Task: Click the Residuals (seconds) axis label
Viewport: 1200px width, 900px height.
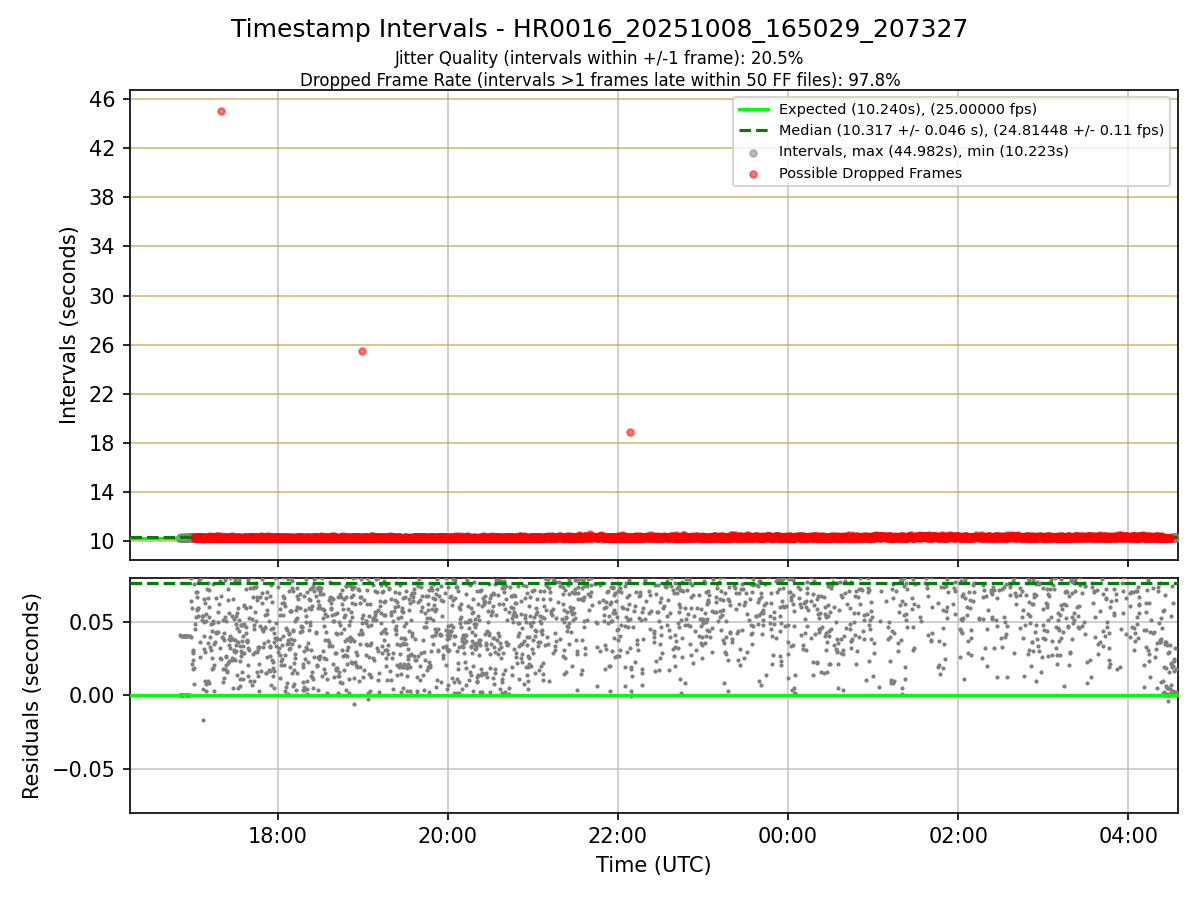Action: [31, 696]
